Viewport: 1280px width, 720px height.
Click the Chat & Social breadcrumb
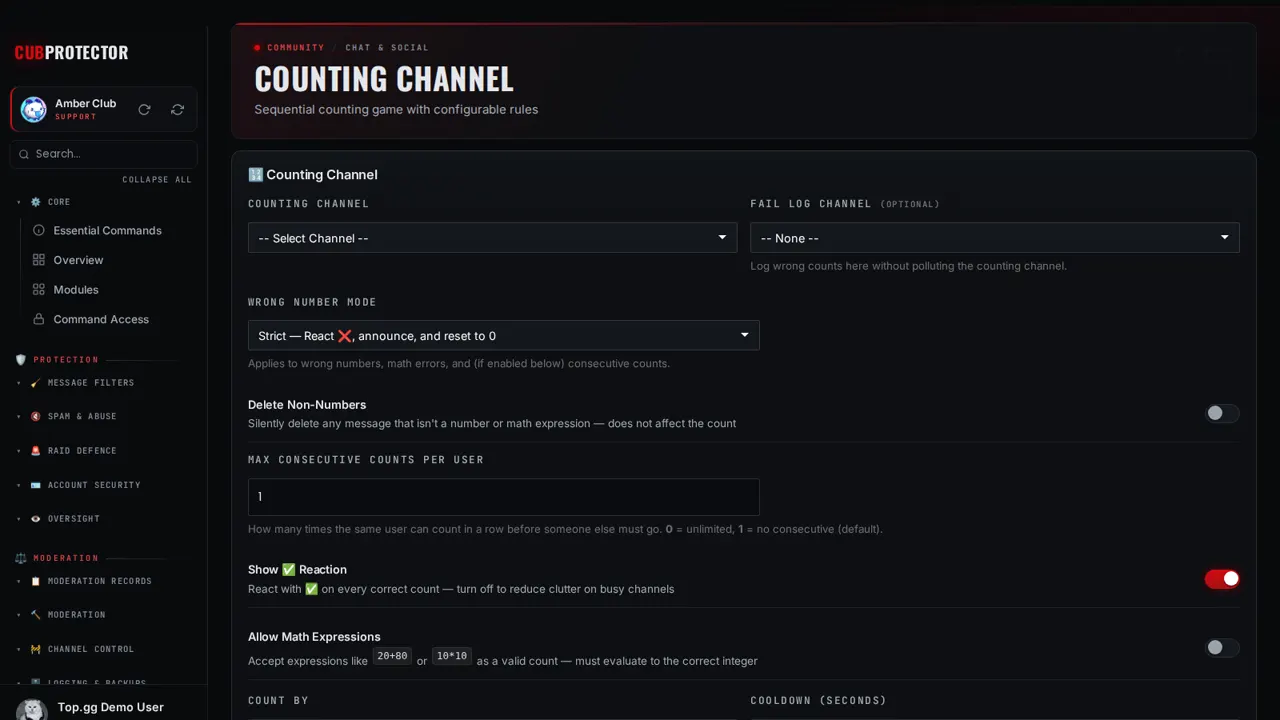387,48
